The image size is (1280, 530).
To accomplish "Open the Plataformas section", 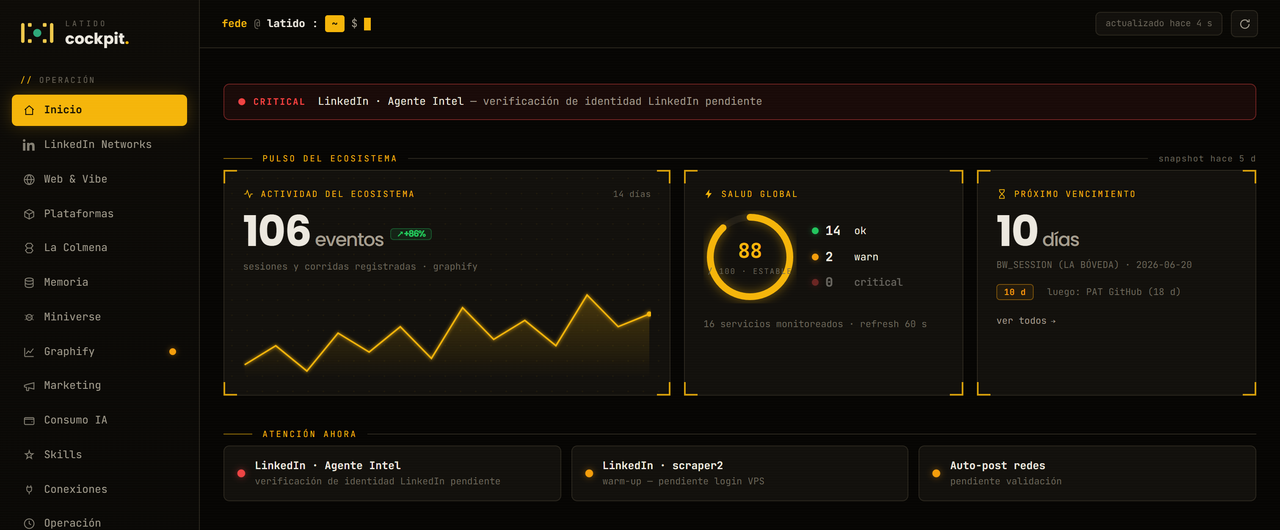I will (99, 214).
